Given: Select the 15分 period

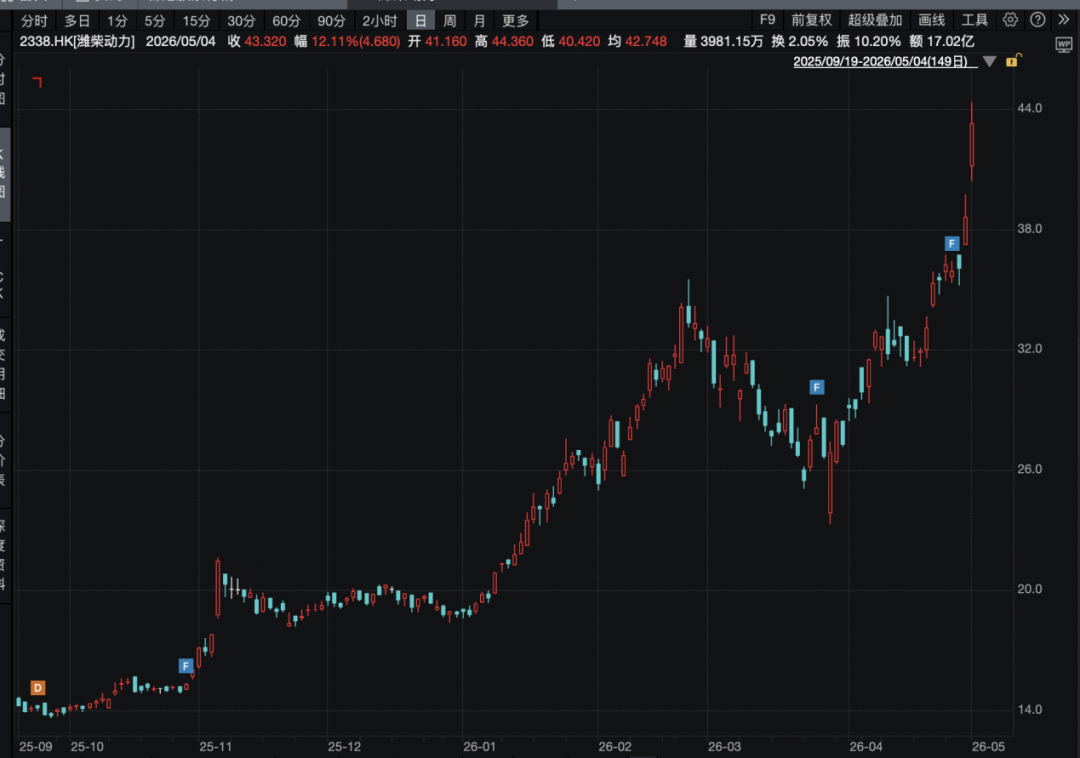Looking at the screenshot, I should (196, 21).
